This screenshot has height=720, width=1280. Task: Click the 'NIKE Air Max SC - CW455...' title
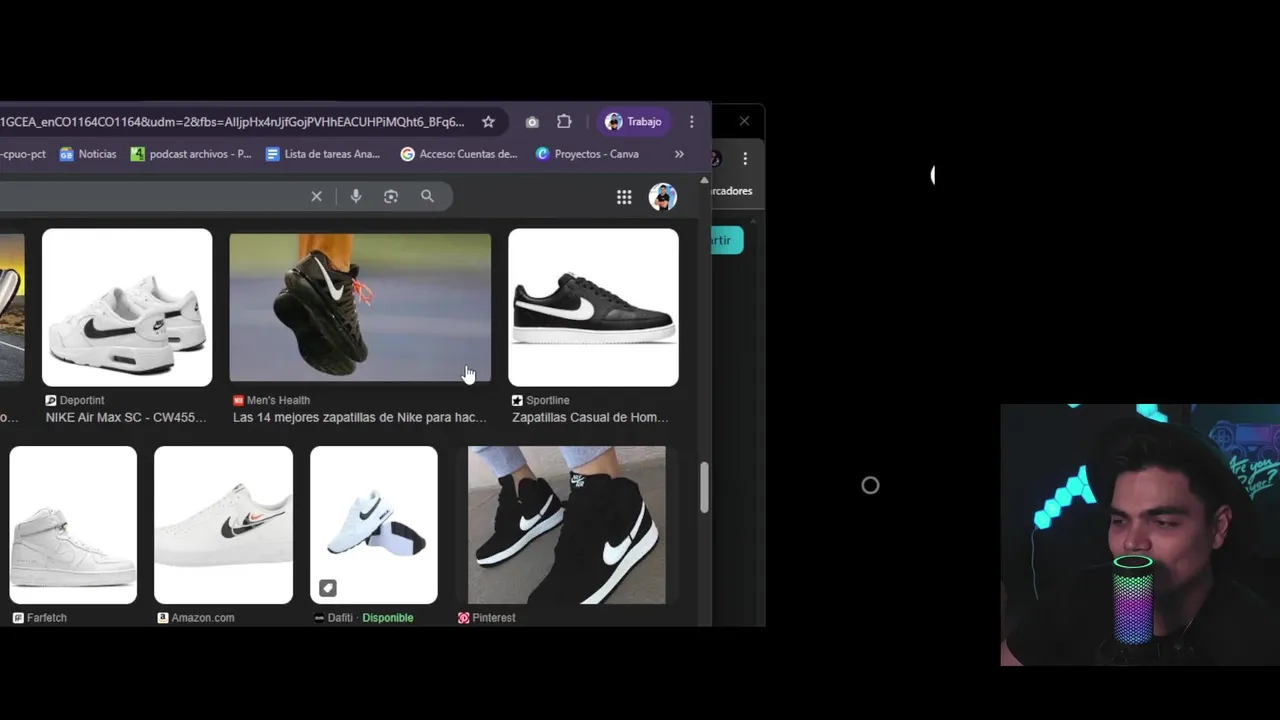point(126,418)
